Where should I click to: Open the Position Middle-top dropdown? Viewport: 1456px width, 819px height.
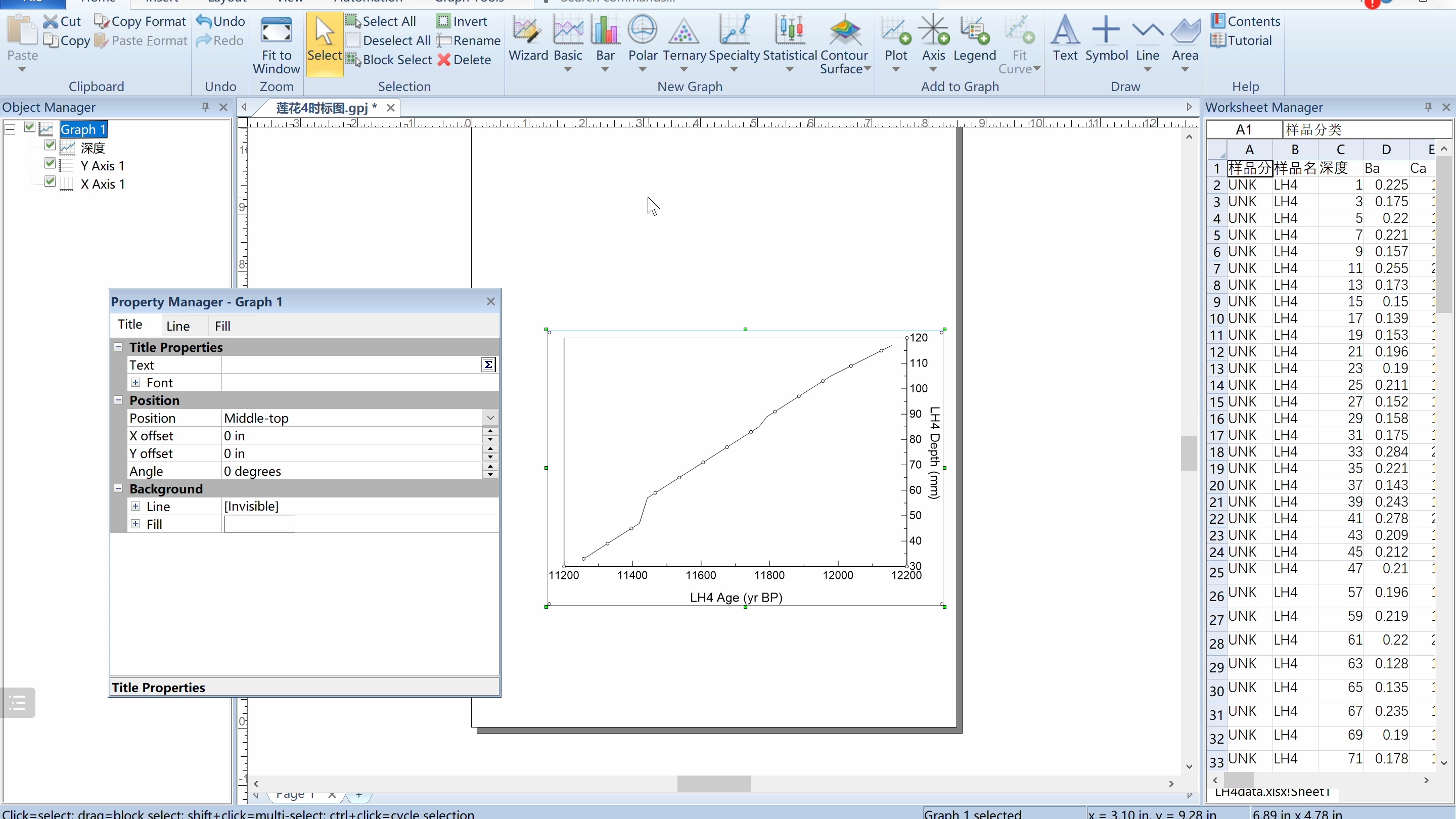pos(490,418)
